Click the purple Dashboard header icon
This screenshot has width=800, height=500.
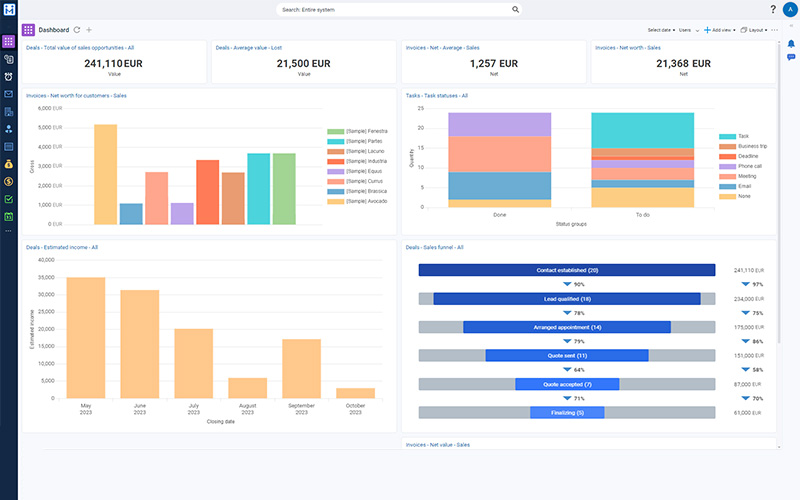click(x=28, y=30)
